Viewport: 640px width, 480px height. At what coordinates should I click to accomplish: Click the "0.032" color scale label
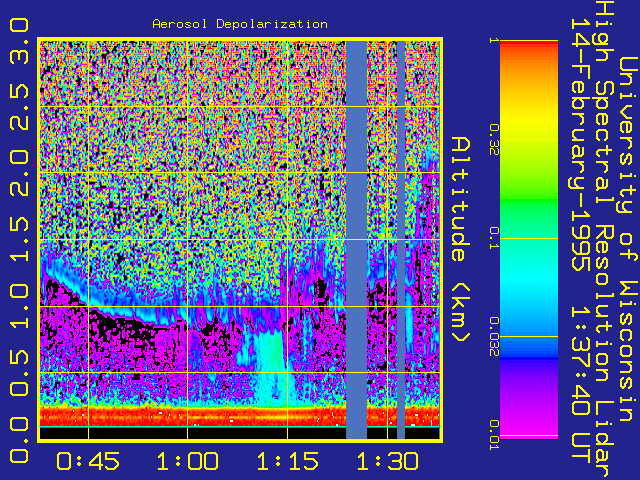pos(494,337)
